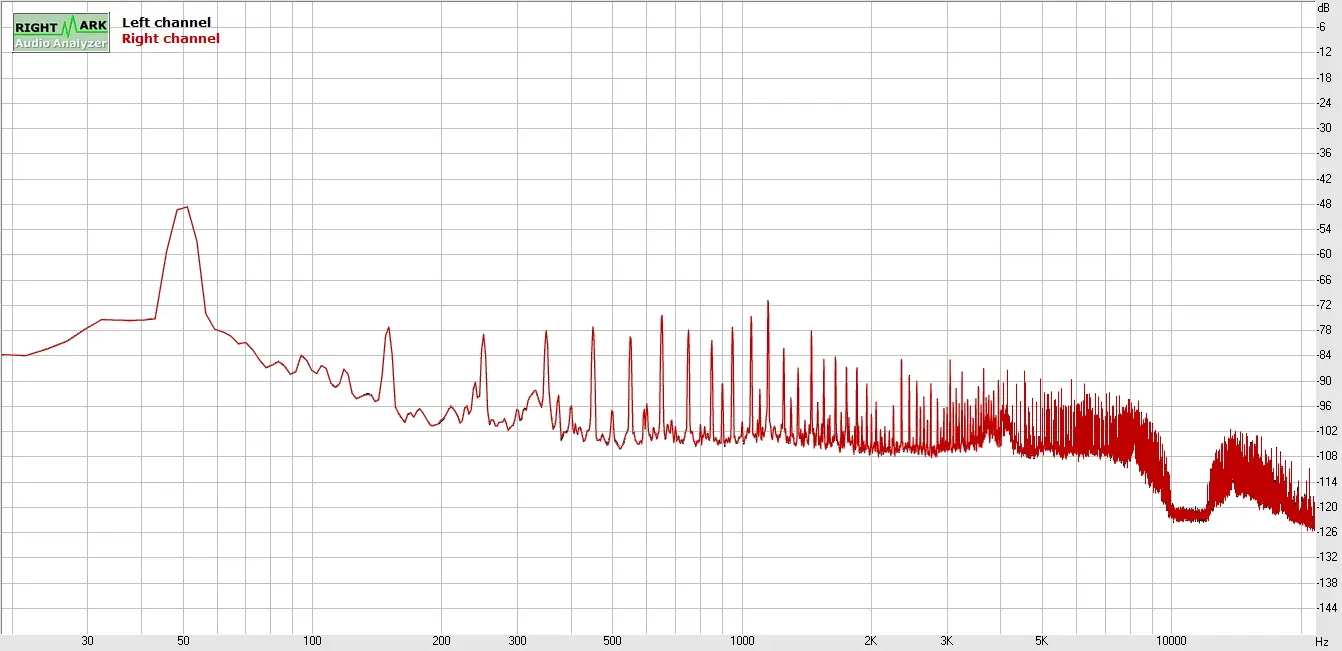Click the 5K frequency axis label
Image resolution: width=1342 pixels, height=651 pixels.
1041,641
